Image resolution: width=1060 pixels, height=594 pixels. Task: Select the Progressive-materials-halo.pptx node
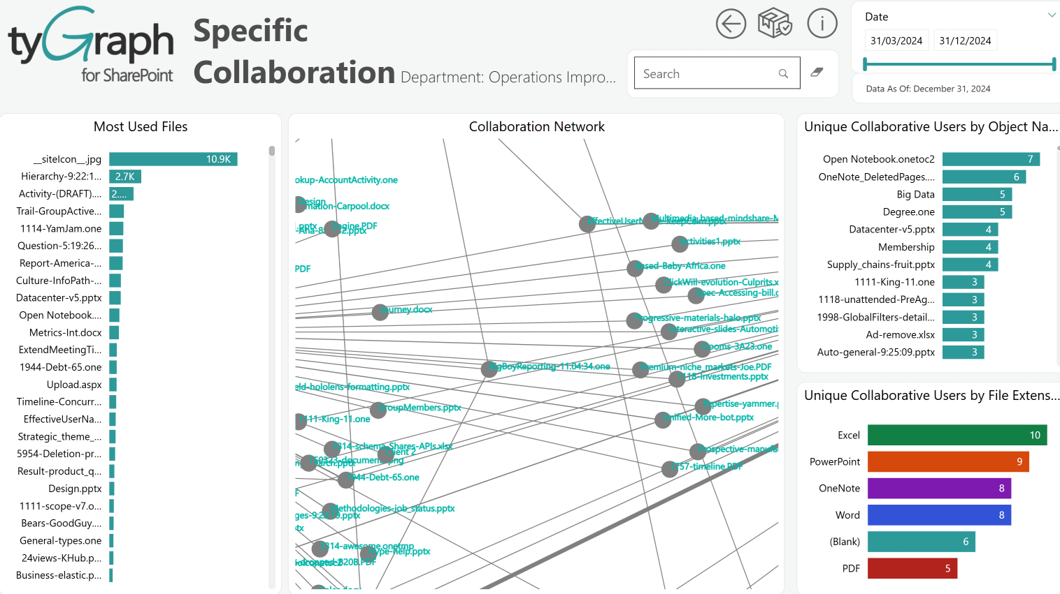(x=634, y=320)
